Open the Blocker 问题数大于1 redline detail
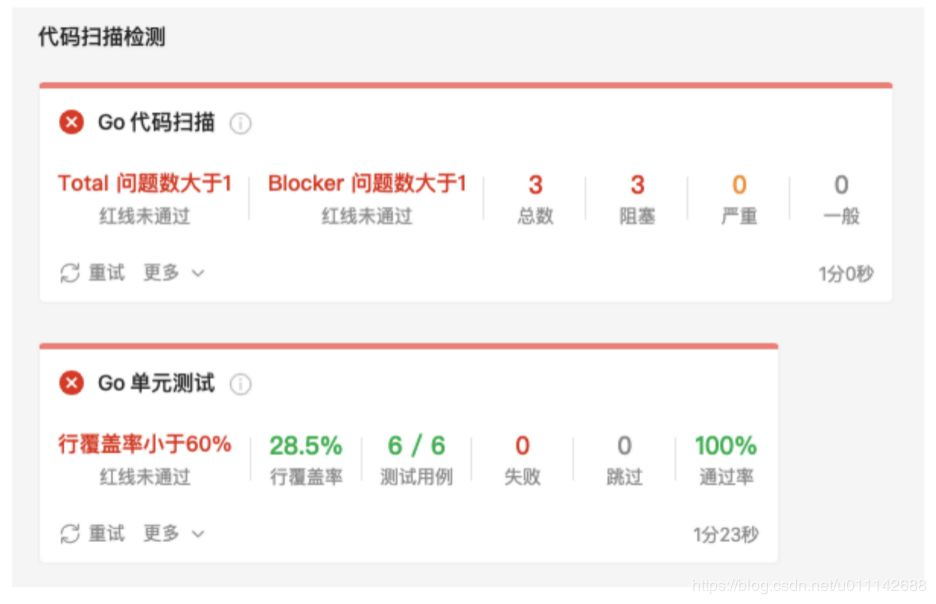The height and width of the screenshot is (604, 936). pyautogui.click(x=366, y=183)
